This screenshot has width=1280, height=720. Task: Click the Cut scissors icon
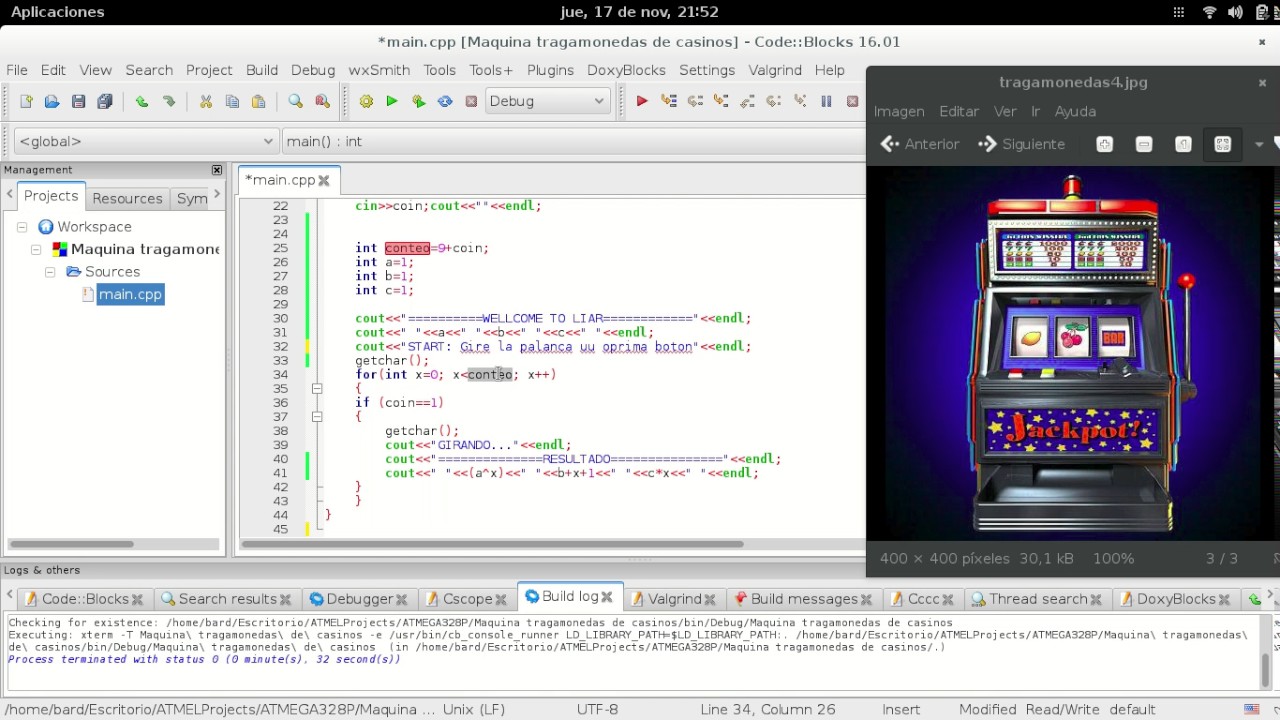(206, 101)
